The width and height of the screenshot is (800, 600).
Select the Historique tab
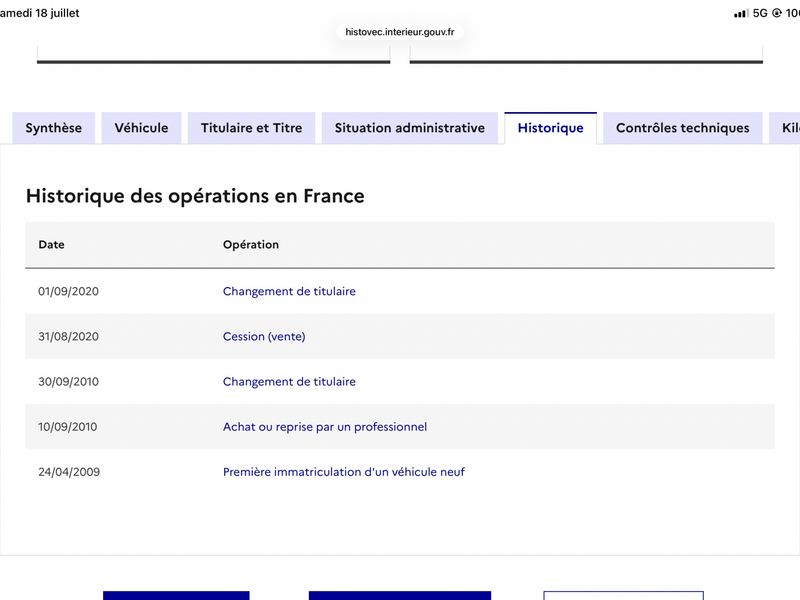pyautogui.click(x=551, y=128)
